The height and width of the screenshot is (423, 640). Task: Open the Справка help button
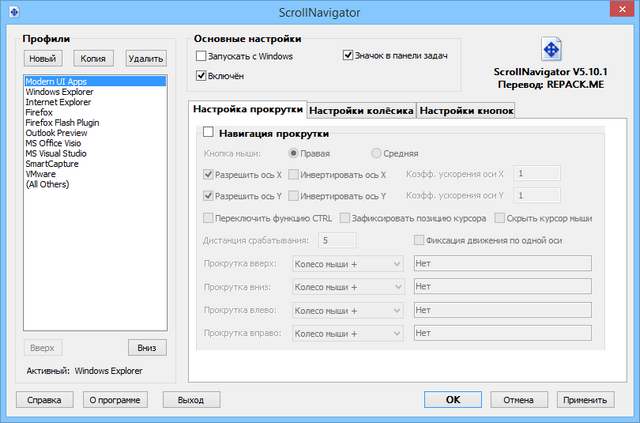[44, 400]
